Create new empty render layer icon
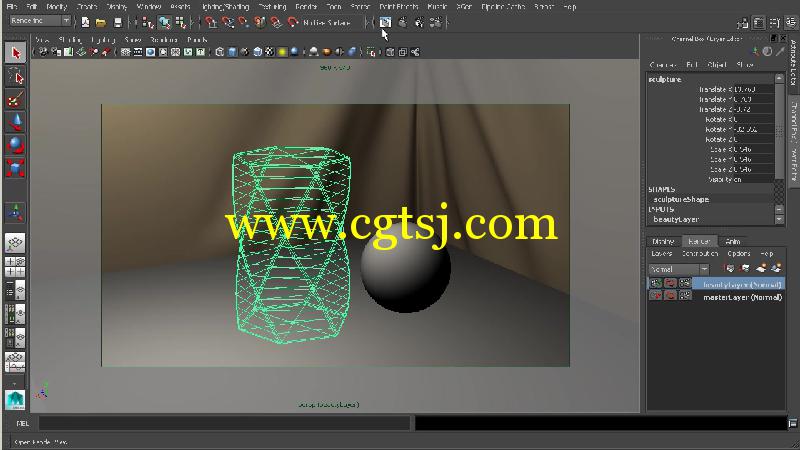 point(761,268)
